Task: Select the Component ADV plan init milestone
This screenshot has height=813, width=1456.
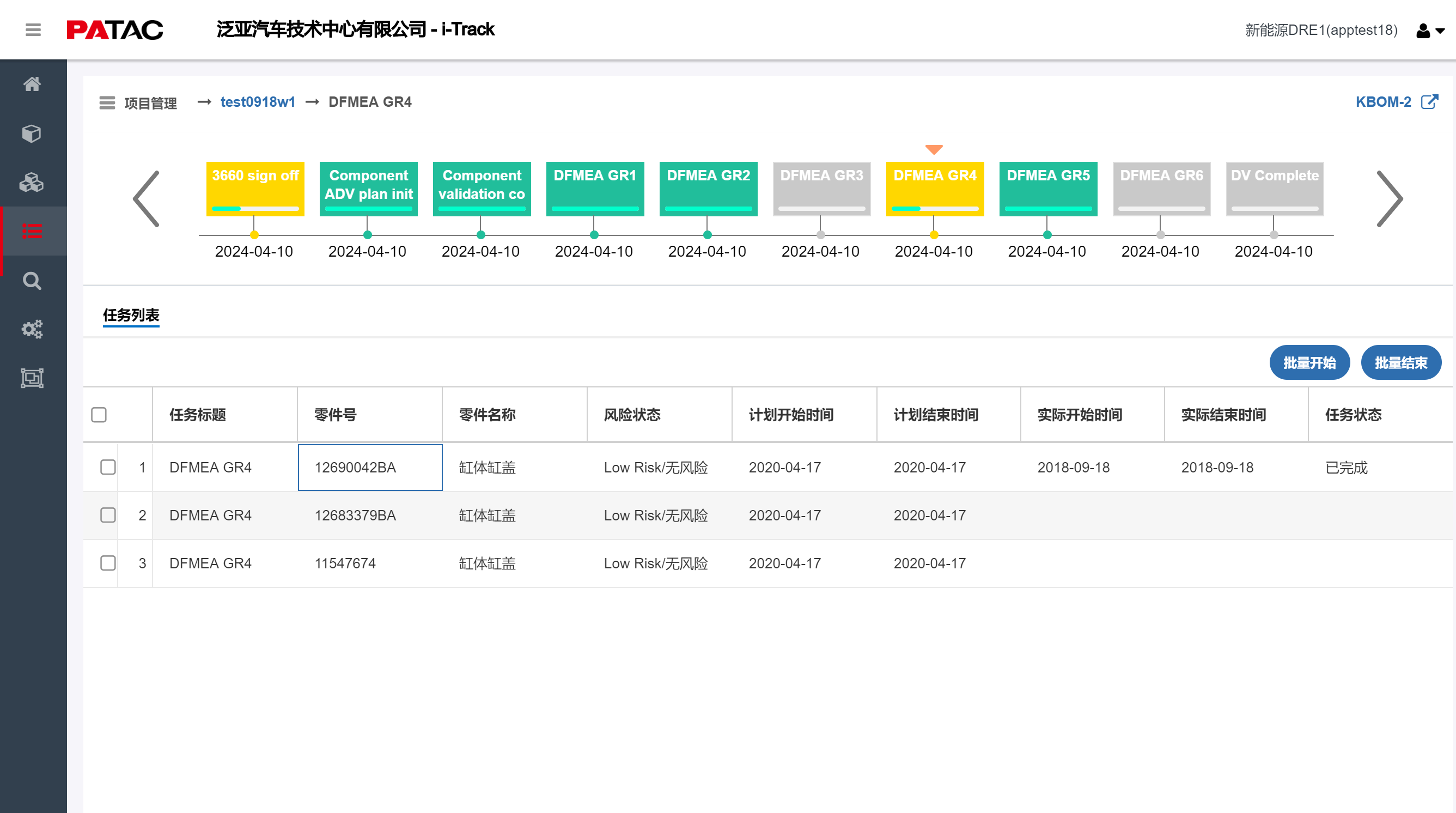Action: (369, 189)
